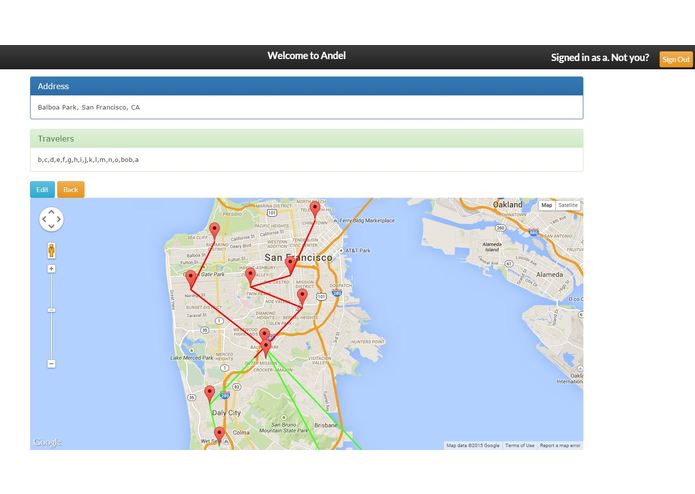
Task: Click the marker on the San Francisco label
Action: pyautogui.click(x=291, y=265)
